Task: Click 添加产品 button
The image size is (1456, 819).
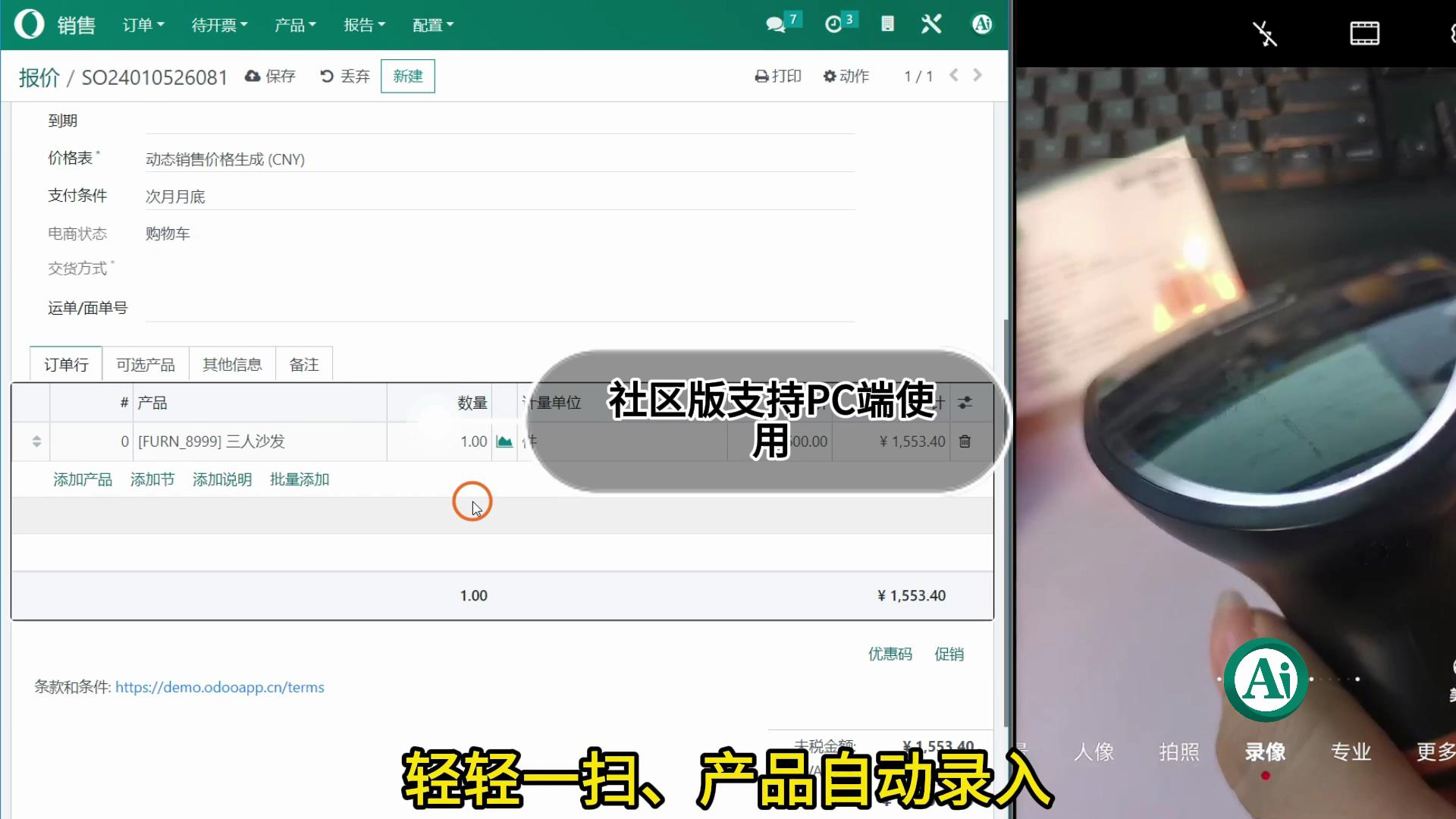Action: (83, 479)
